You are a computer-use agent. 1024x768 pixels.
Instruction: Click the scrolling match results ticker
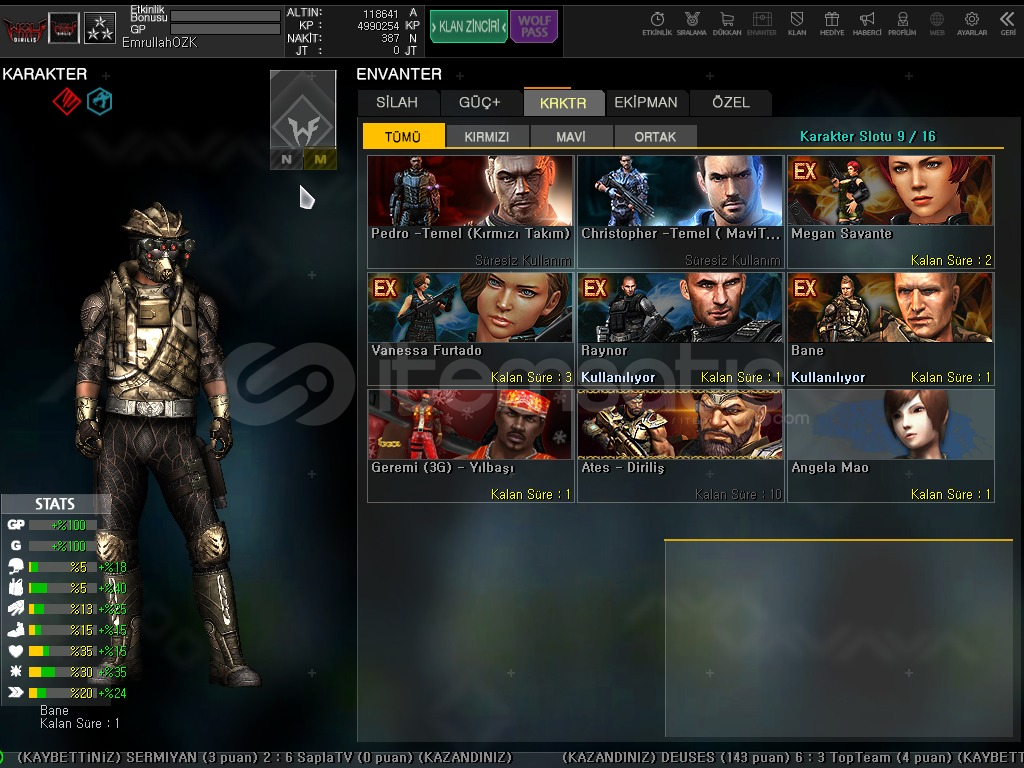[512, 758]
